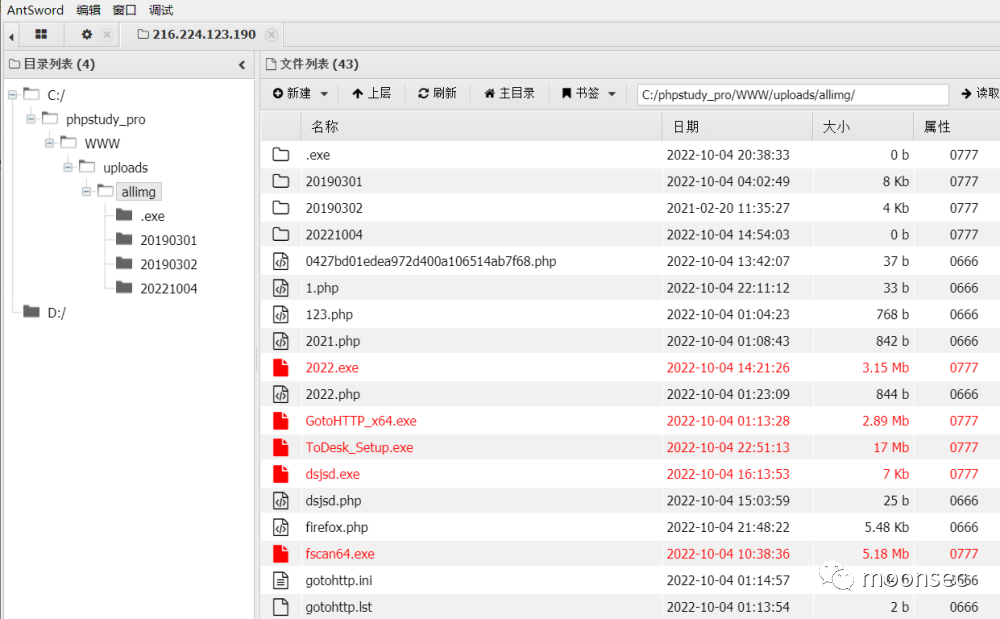Click the left arrow tab scroller
The width and height of the screenshot is (1000, 619).
point(11,36)
